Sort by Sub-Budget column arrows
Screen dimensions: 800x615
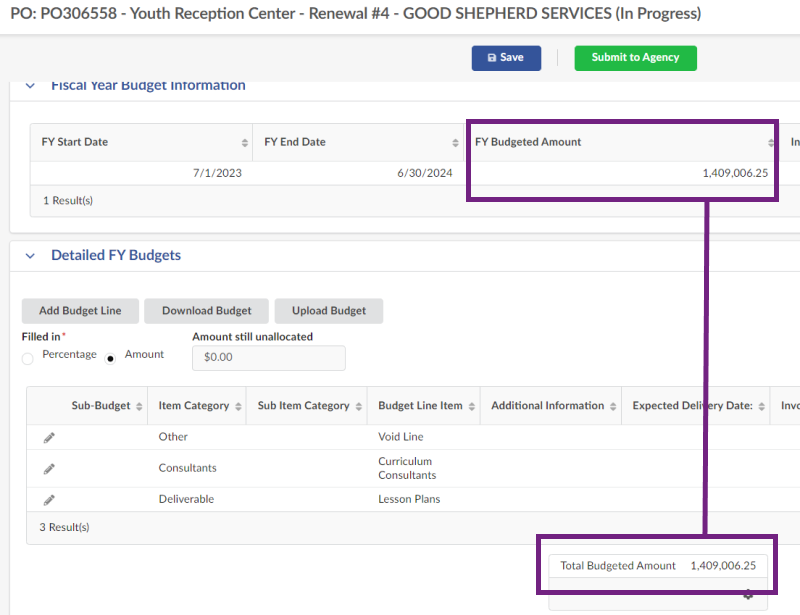(x=138, y=407)
